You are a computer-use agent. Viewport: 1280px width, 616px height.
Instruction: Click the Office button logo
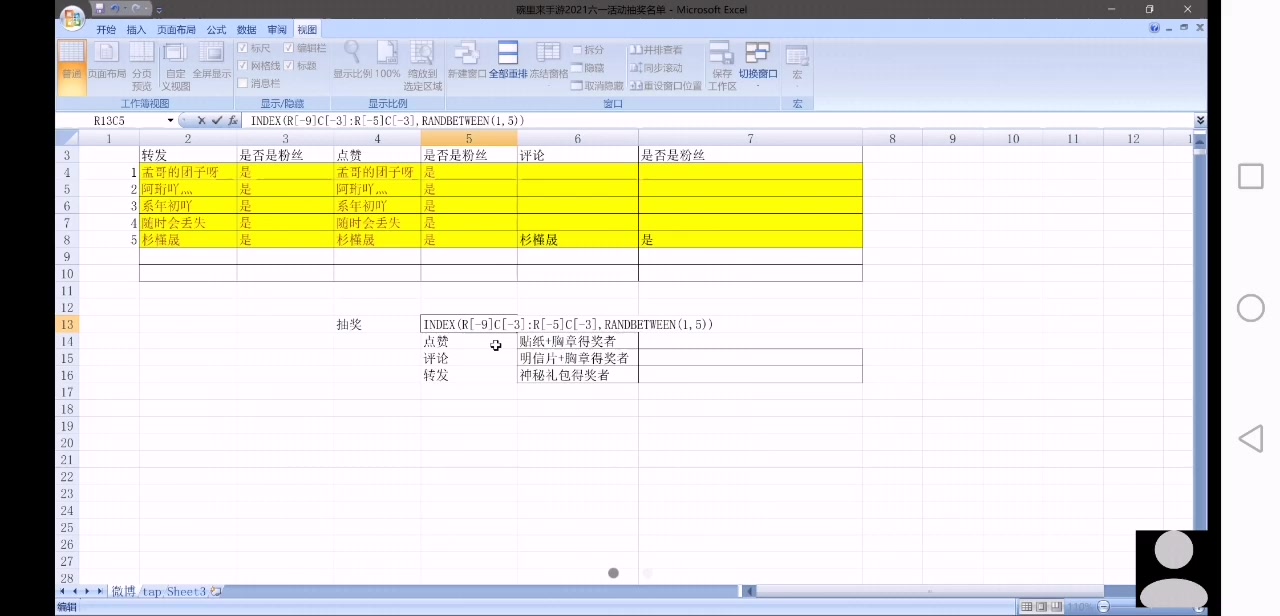click(x=72, y=19)
